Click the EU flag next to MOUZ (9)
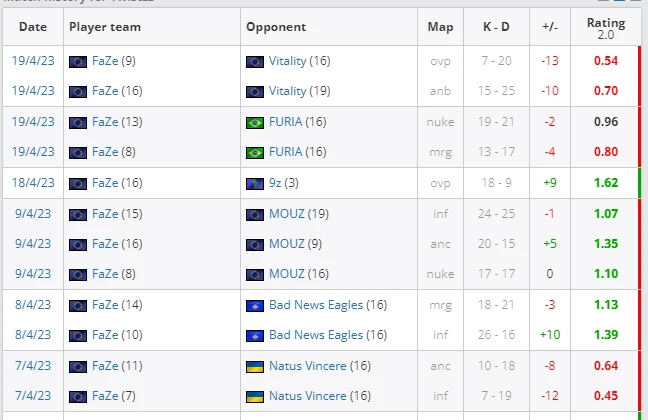The image size is (648, 420). [x=255, y=245]
